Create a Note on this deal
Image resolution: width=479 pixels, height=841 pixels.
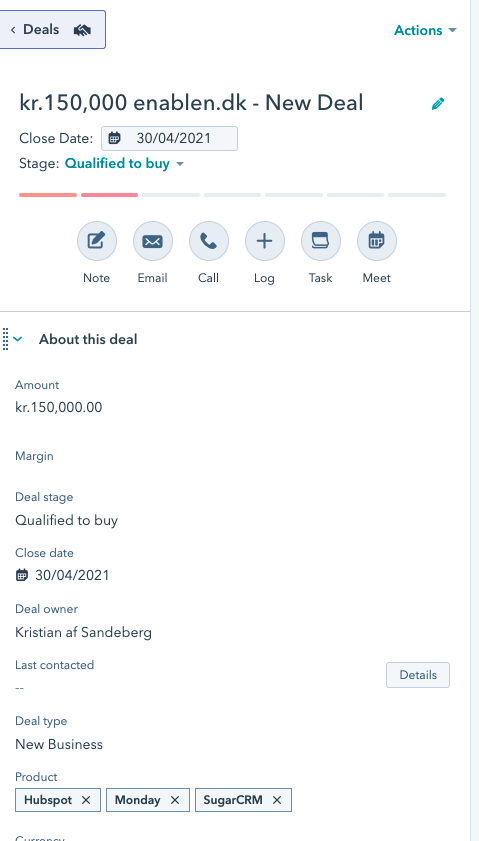(97, 241)
